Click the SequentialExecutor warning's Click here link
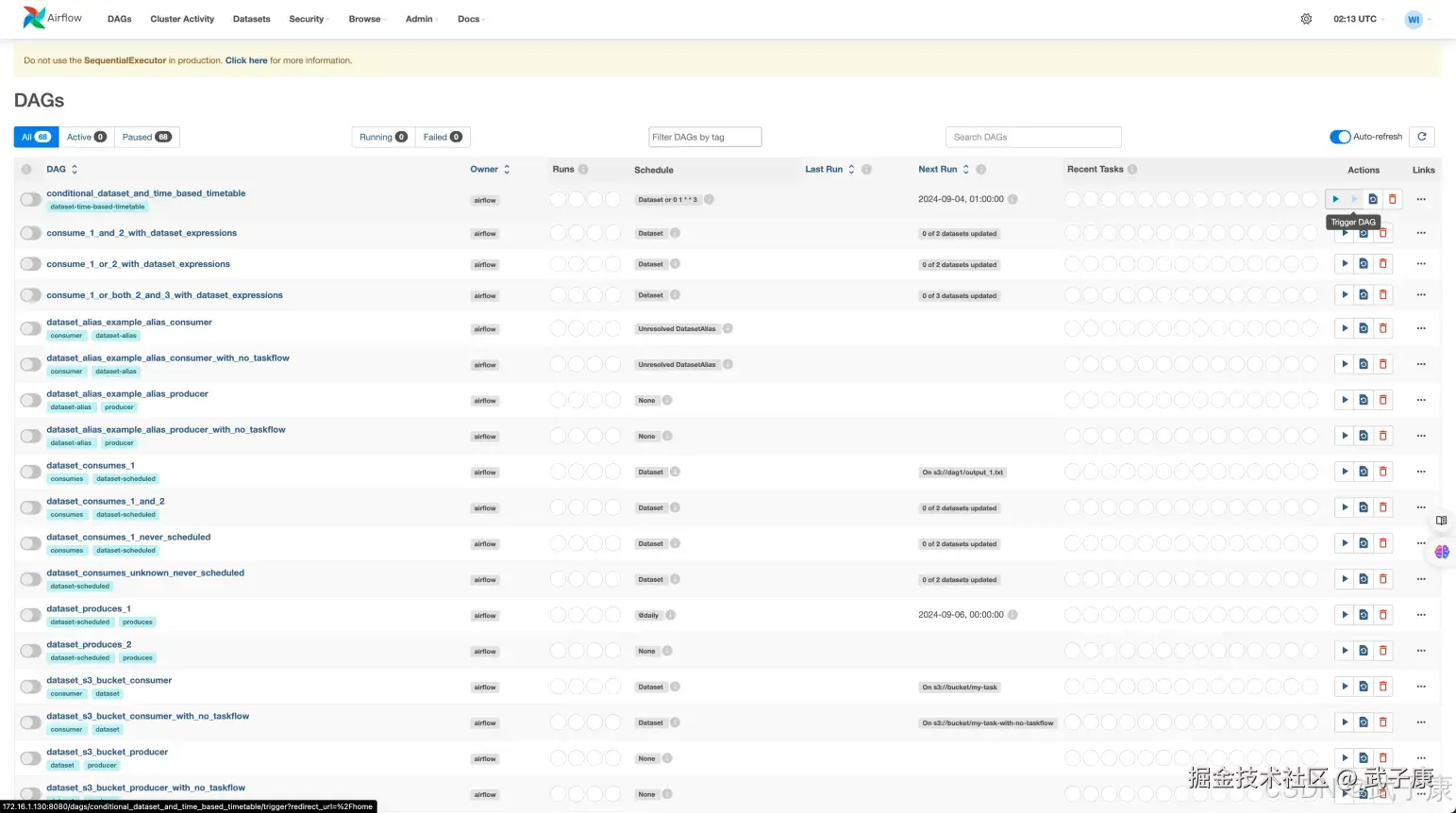This screenshot has width=1456, height=813. coord(245,59)
